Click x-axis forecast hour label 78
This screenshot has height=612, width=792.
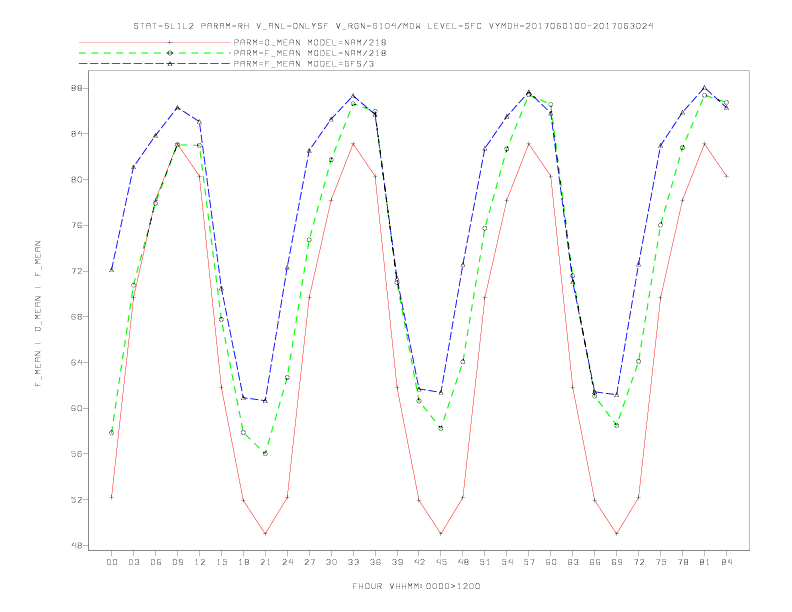682,562
